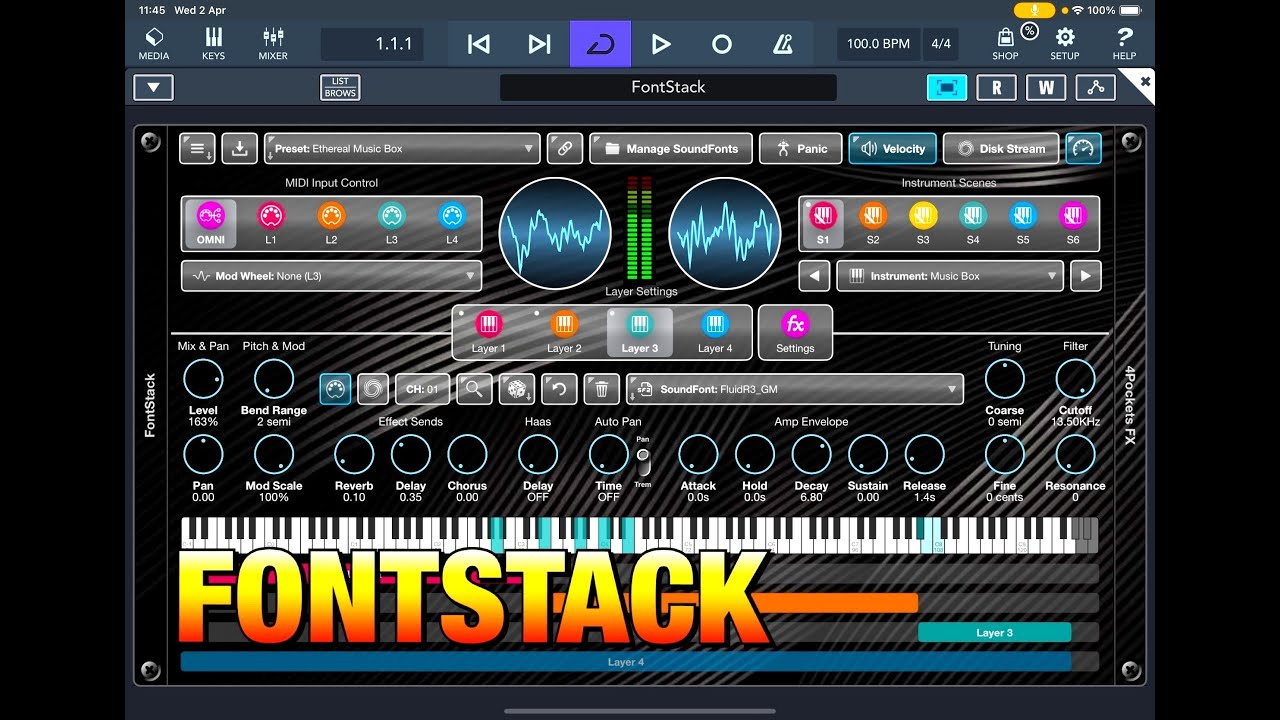Select L1 MIDI input
Viewport: 1280px width, 720px height.
271,223
